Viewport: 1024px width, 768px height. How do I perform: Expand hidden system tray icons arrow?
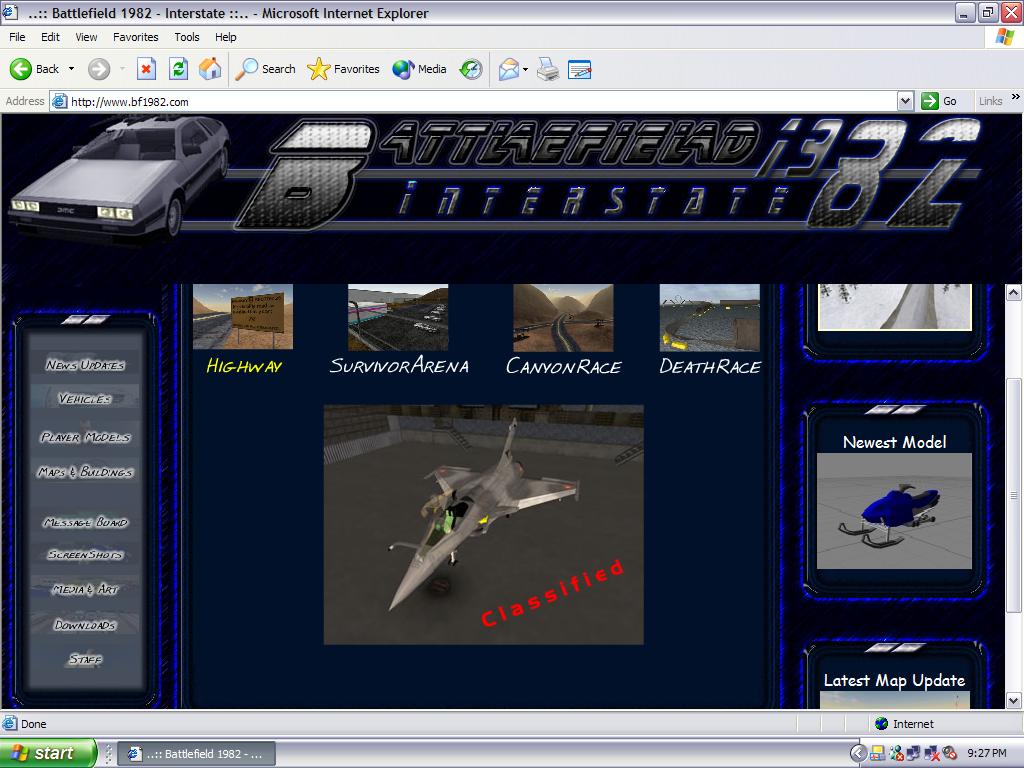pyautogui.click(x=858, y=754)
